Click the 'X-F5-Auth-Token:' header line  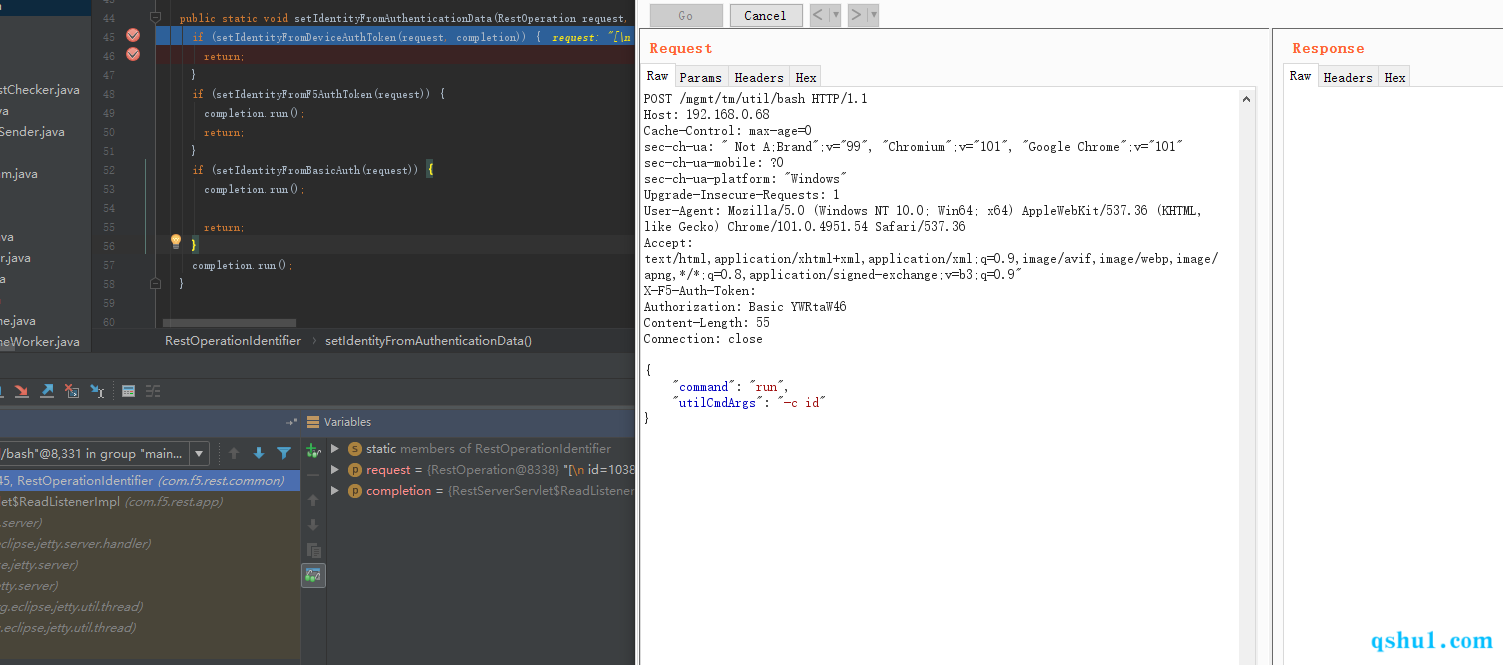(700, 291)
